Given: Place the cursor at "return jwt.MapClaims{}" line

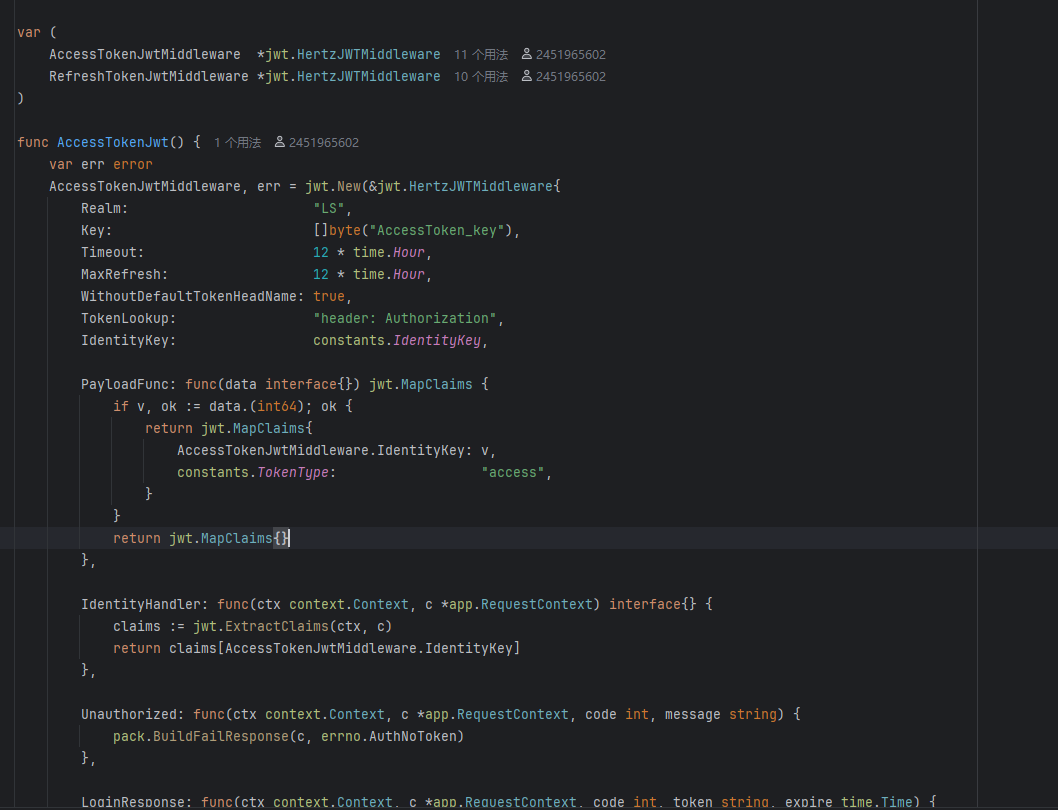Looking at the screenshot, I should click(201, 538).
